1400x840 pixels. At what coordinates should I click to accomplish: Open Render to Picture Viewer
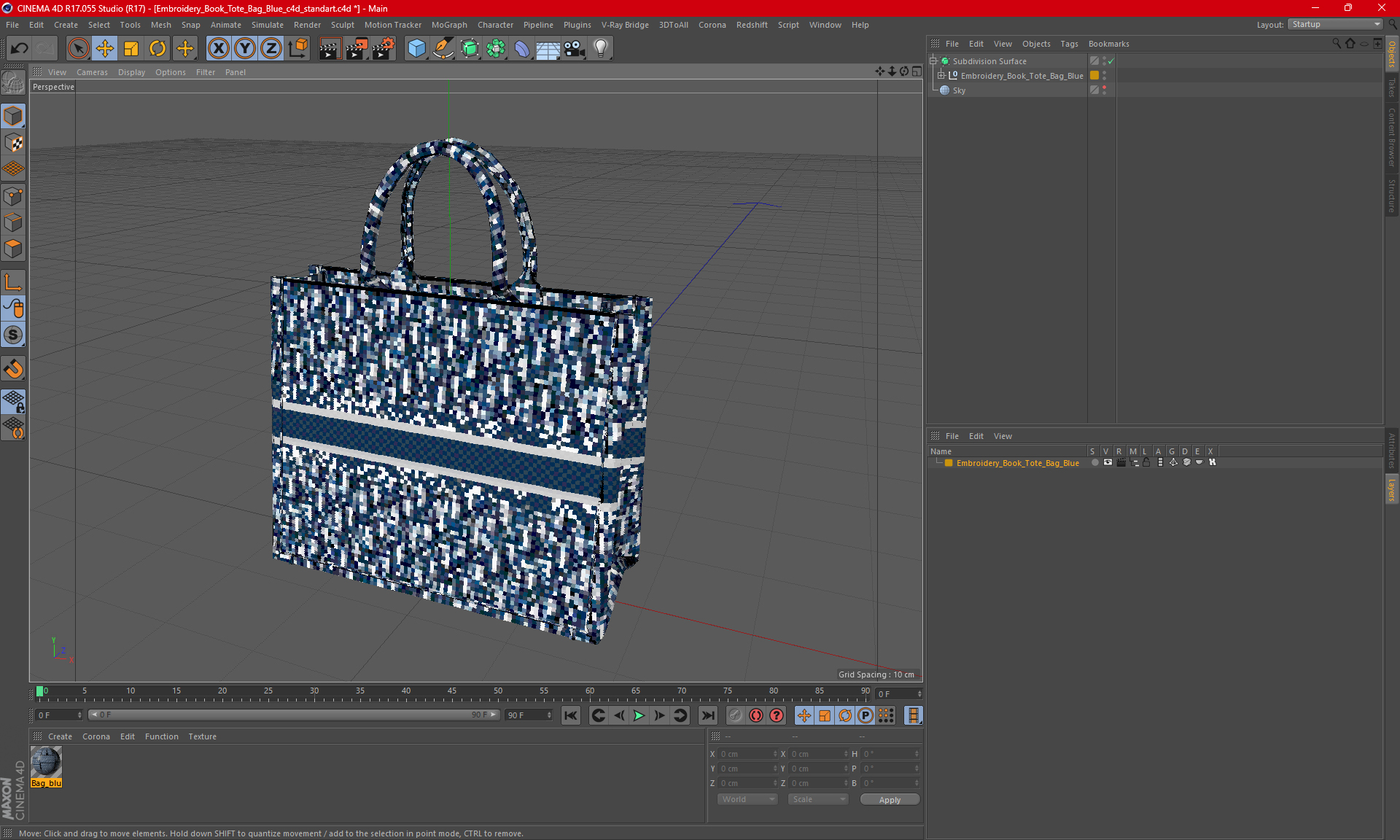pyautogui.click(x=357, y=49)
